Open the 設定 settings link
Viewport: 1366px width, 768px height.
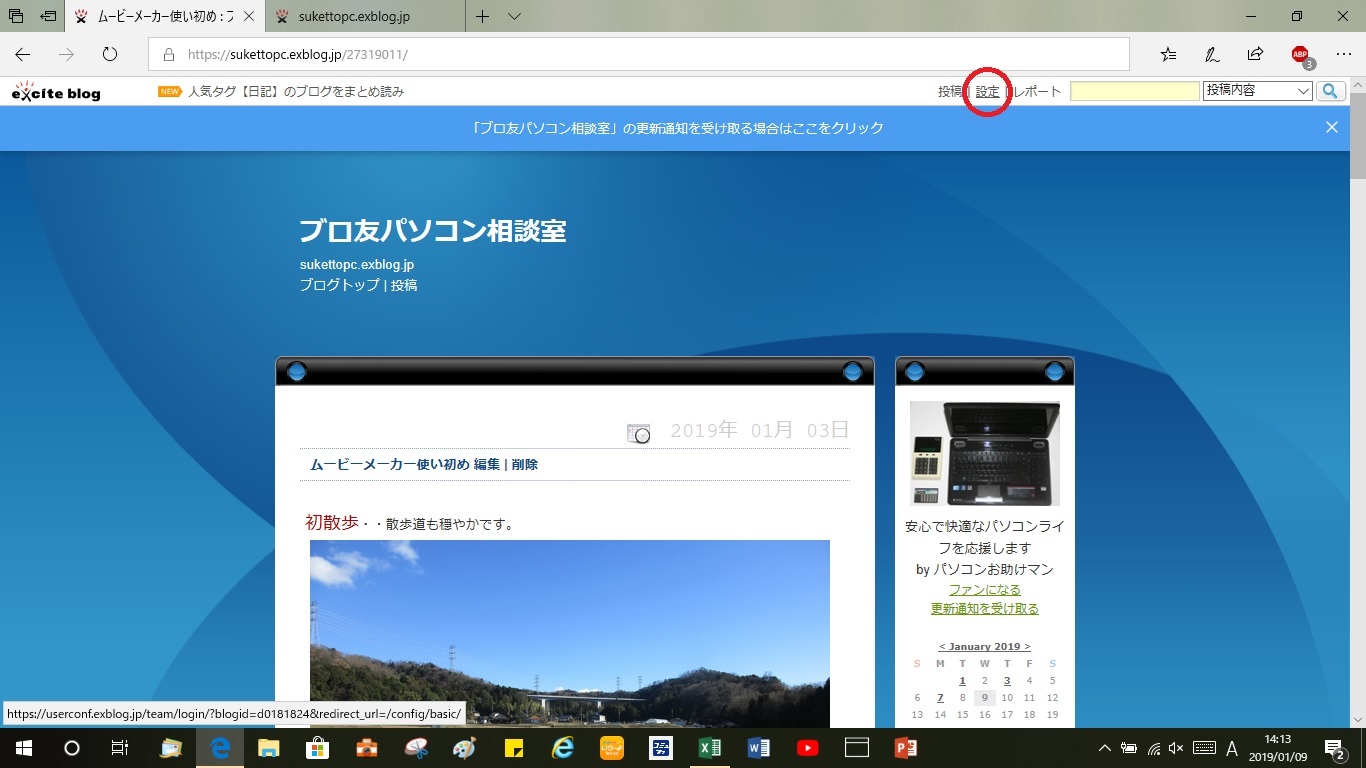(x=987, y=91)
